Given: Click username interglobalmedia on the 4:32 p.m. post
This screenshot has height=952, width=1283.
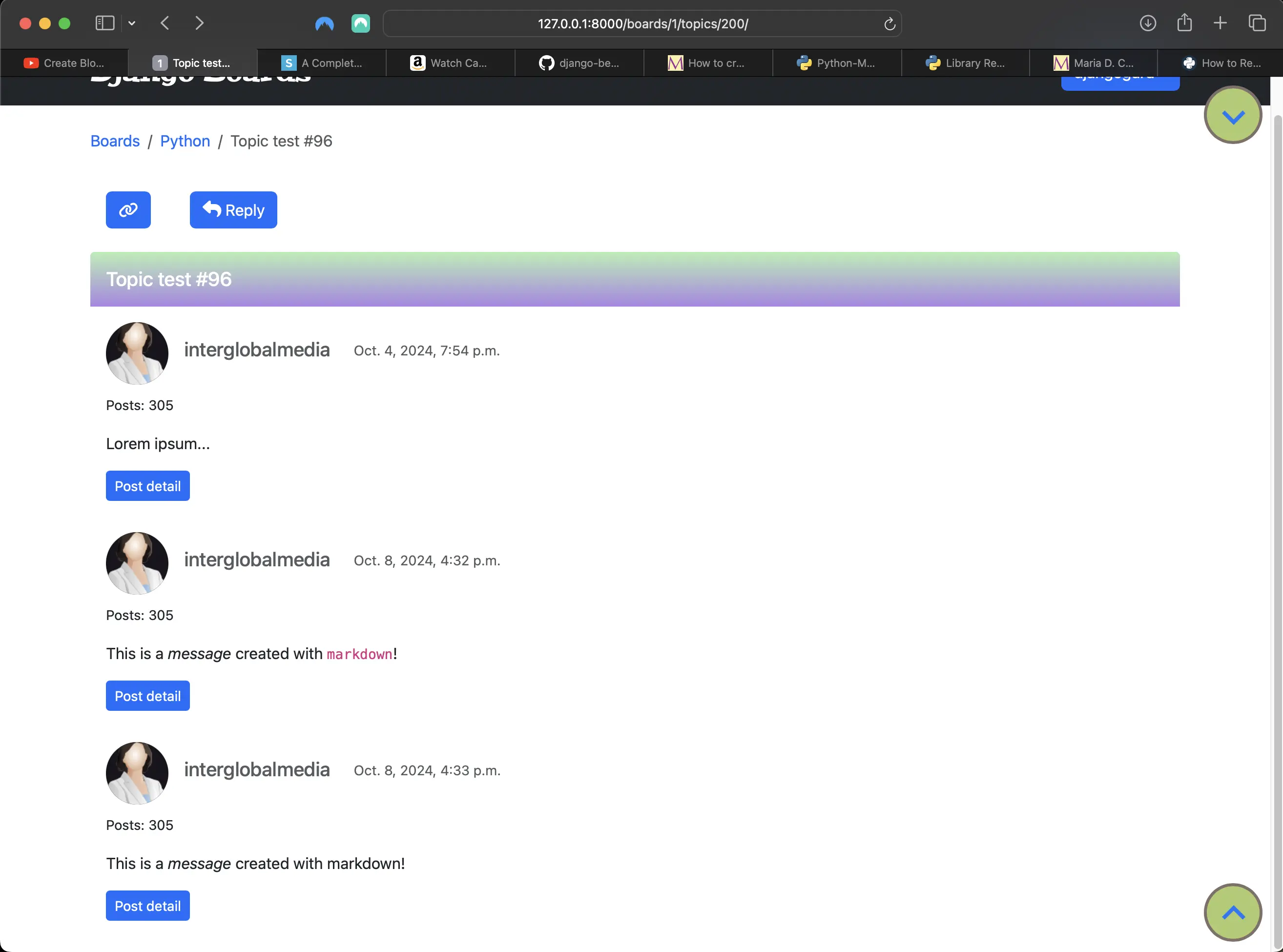Looking at the screenshot, I should pos(257,559).
